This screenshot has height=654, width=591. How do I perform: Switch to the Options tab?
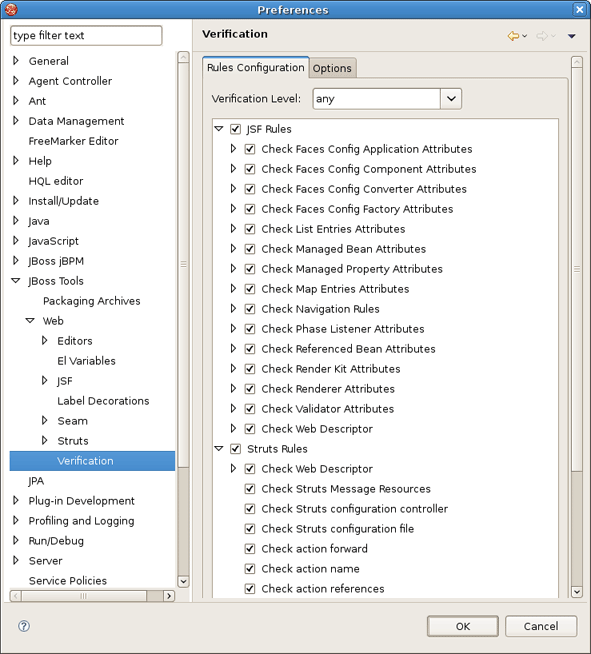332,68
